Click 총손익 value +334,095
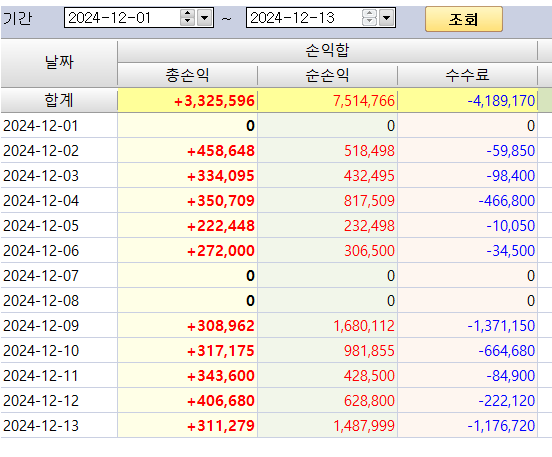 tap(221, 176)
